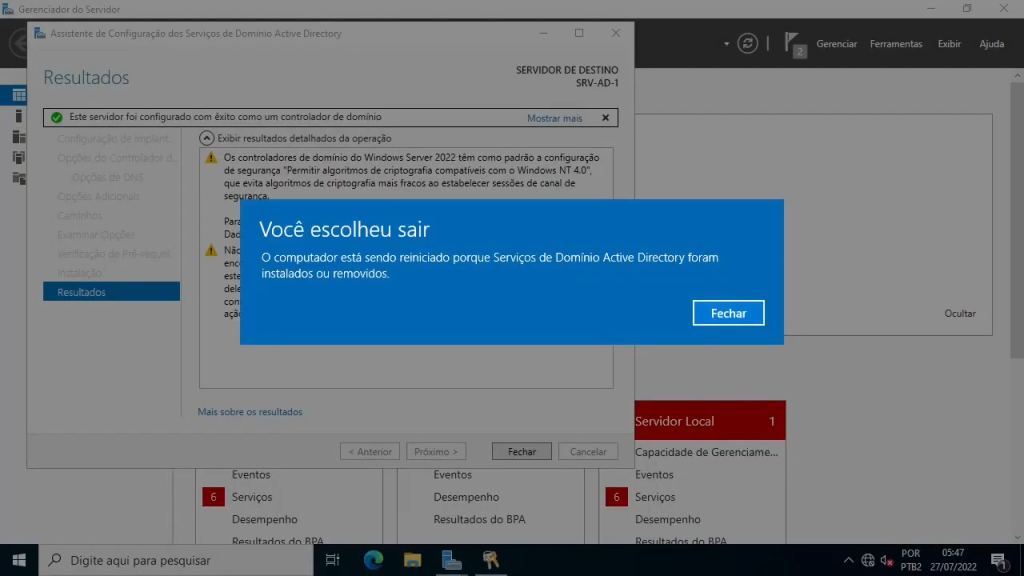Click the wizard's window icon in title bar

(x=39, y=33)
